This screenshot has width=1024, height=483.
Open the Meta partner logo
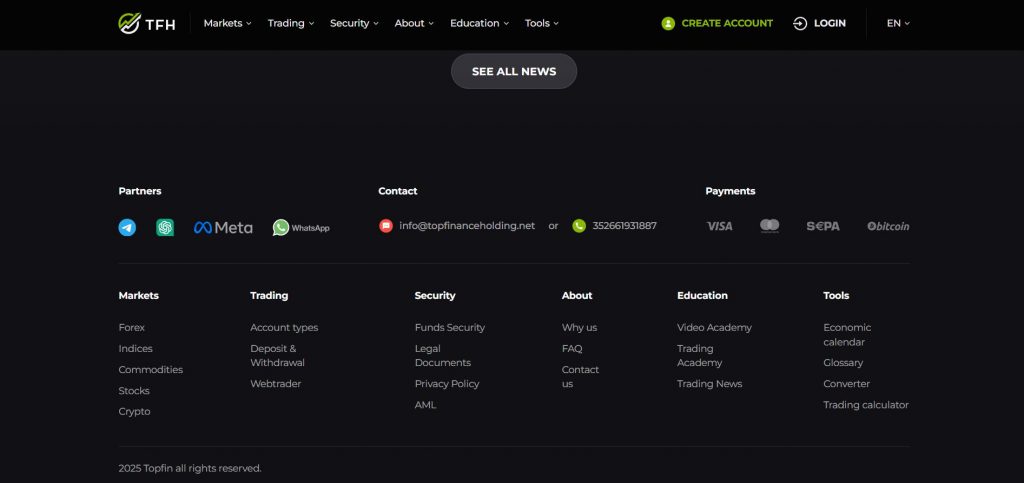click(x=223, y=227)
